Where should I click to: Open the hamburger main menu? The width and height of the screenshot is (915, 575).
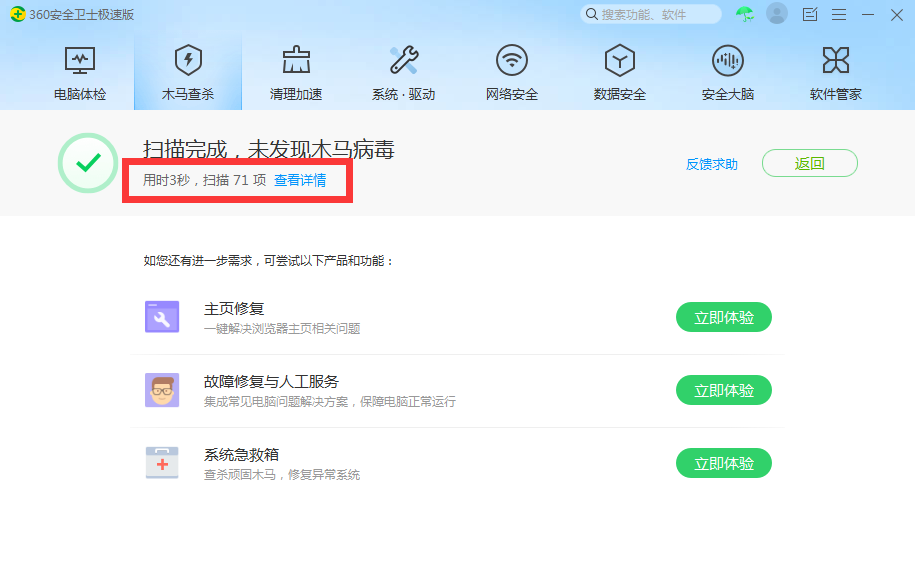point(839,15)
